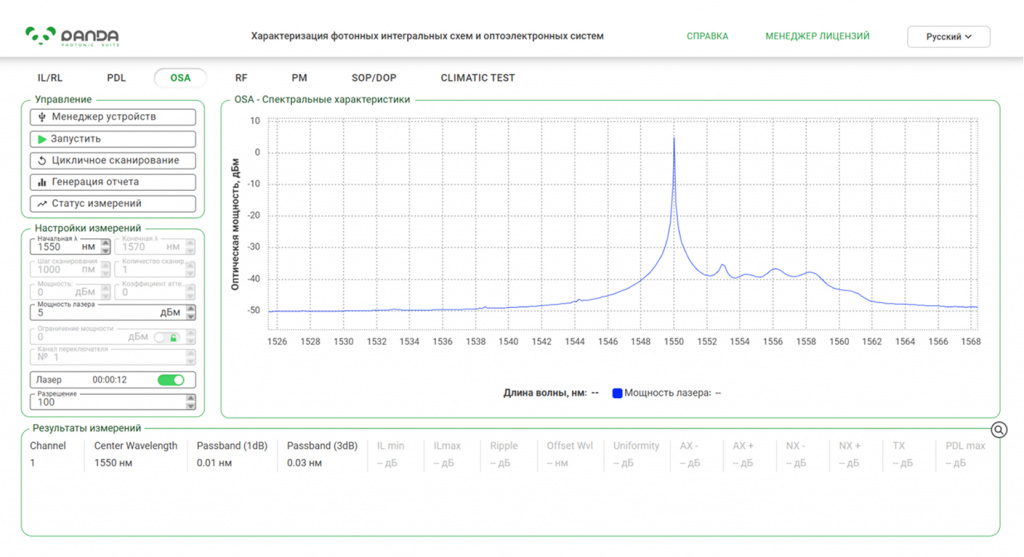Click the Panda Photonic Suite logo
The height and width of the screenshot is (557, 1024).
pyautogui.click(x=72, y=37)
